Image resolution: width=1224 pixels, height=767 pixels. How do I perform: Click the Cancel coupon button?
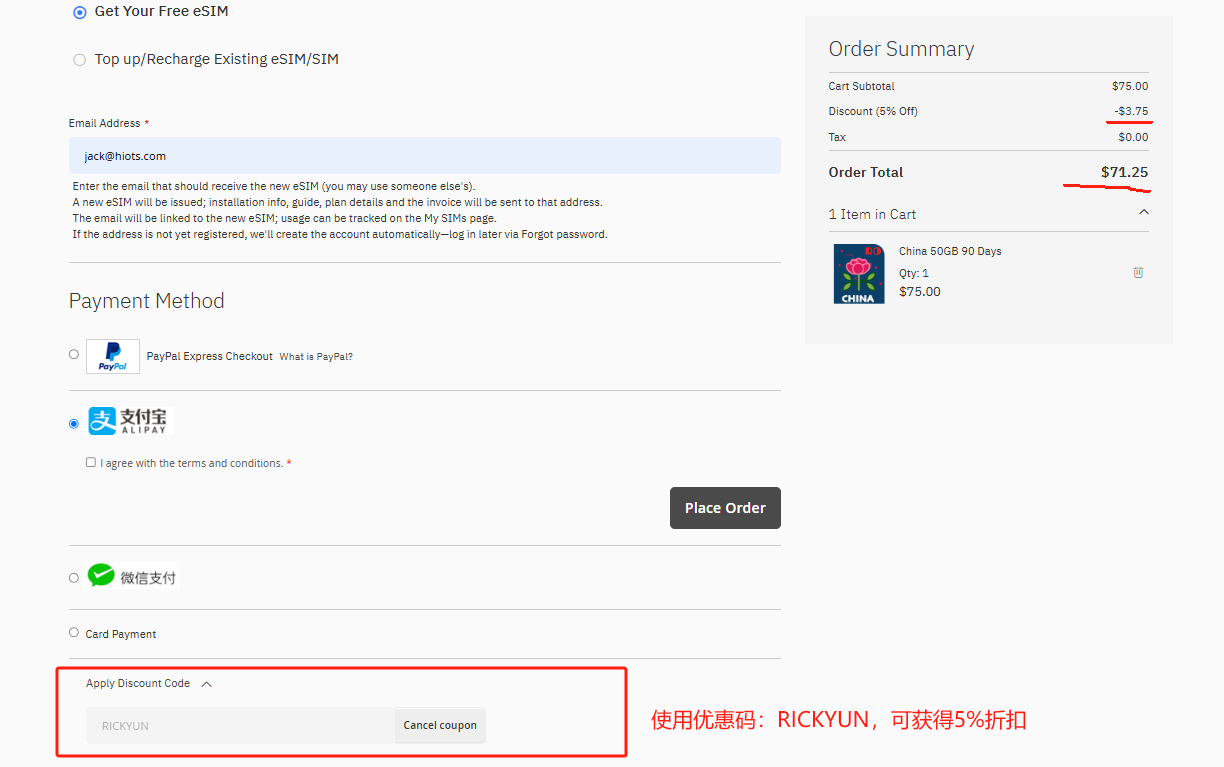click(x=440, y=726)
